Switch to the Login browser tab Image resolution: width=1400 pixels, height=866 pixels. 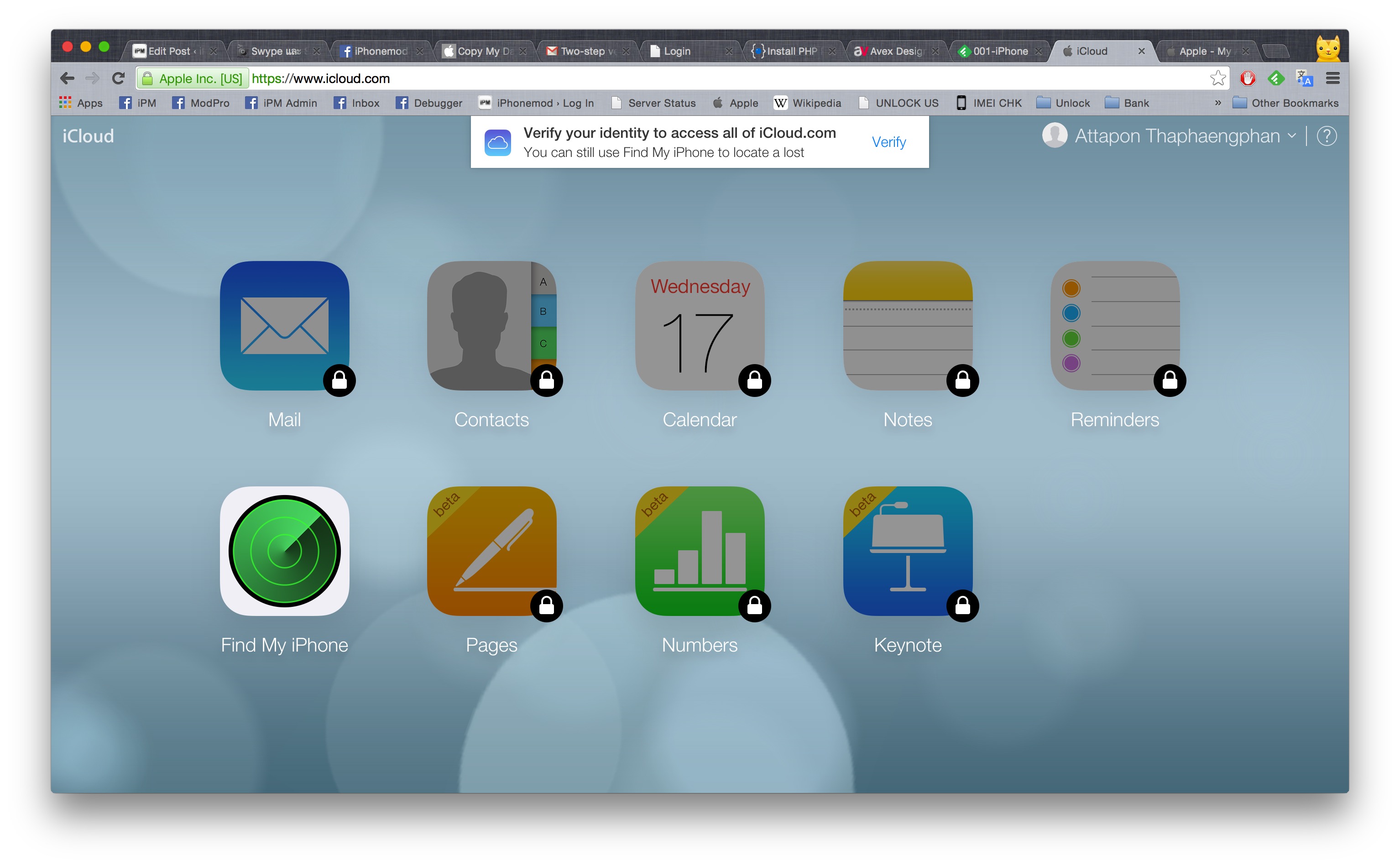[x=679, y=51]
